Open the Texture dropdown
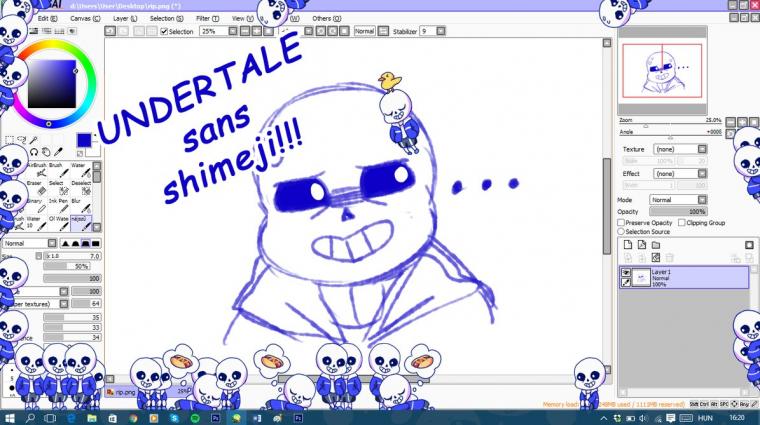Screen dimensions: 760x425 click(x=680, y=149)
